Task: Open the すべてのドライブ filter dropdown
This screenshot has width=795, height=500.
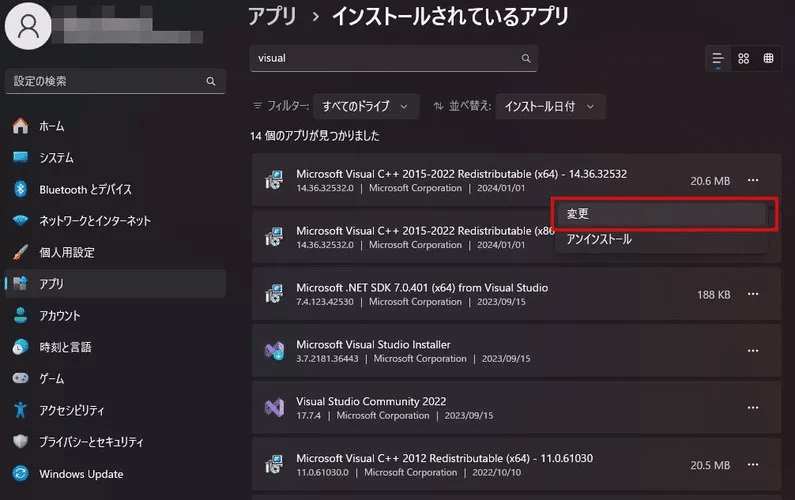Action: (366, 106)
